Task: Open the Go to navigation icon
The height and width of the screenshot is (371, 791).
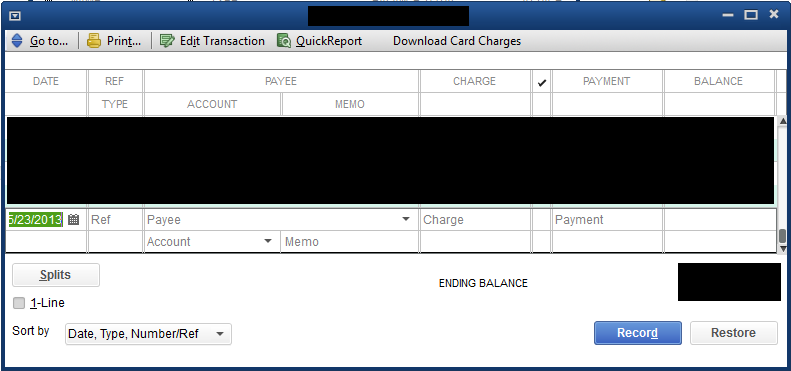Action: click(17, 41)
